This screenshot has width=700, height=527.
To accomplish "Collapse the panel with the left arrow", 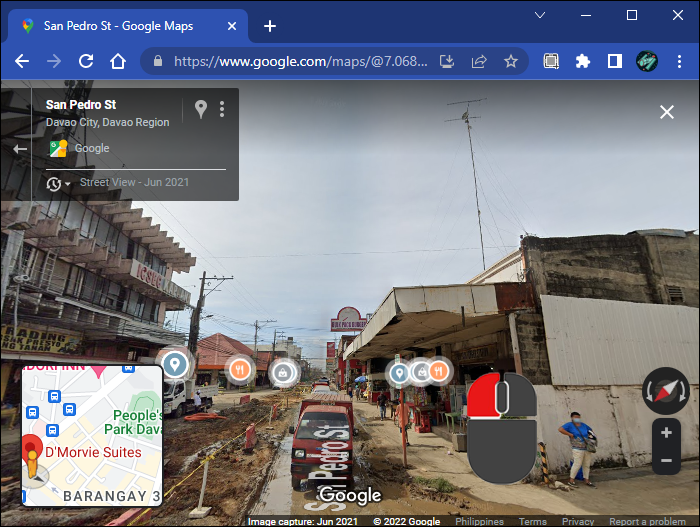I will [x=20, y=149].
